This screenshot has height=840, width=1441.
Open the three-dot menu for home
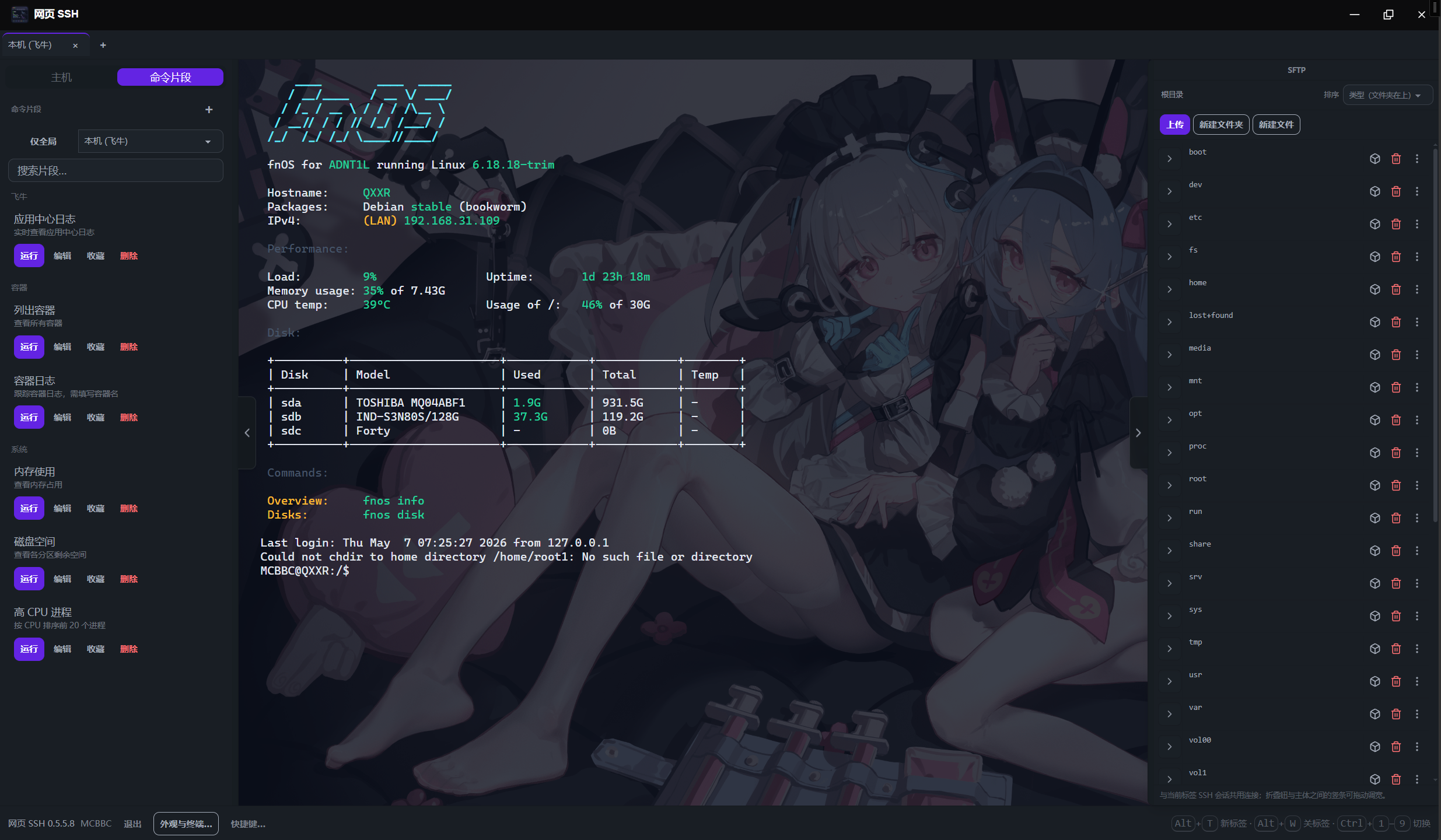[1417, 289]
